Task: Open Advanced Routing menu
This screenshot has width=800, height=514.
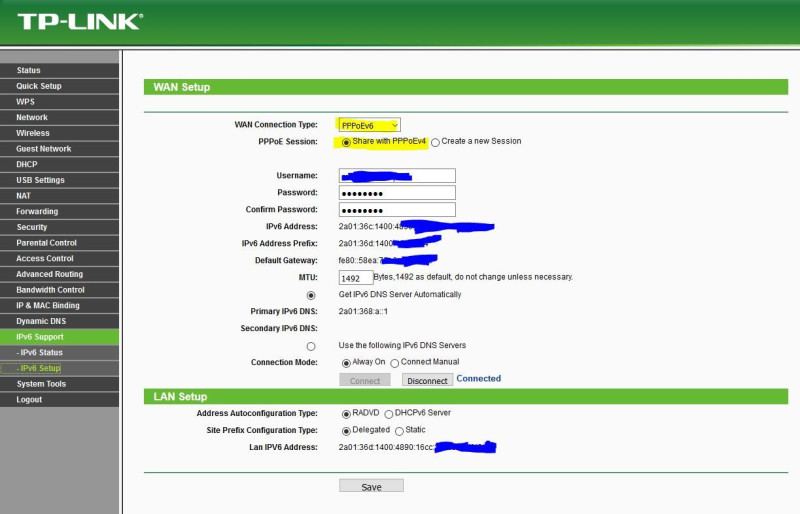Action: [59, 274]
